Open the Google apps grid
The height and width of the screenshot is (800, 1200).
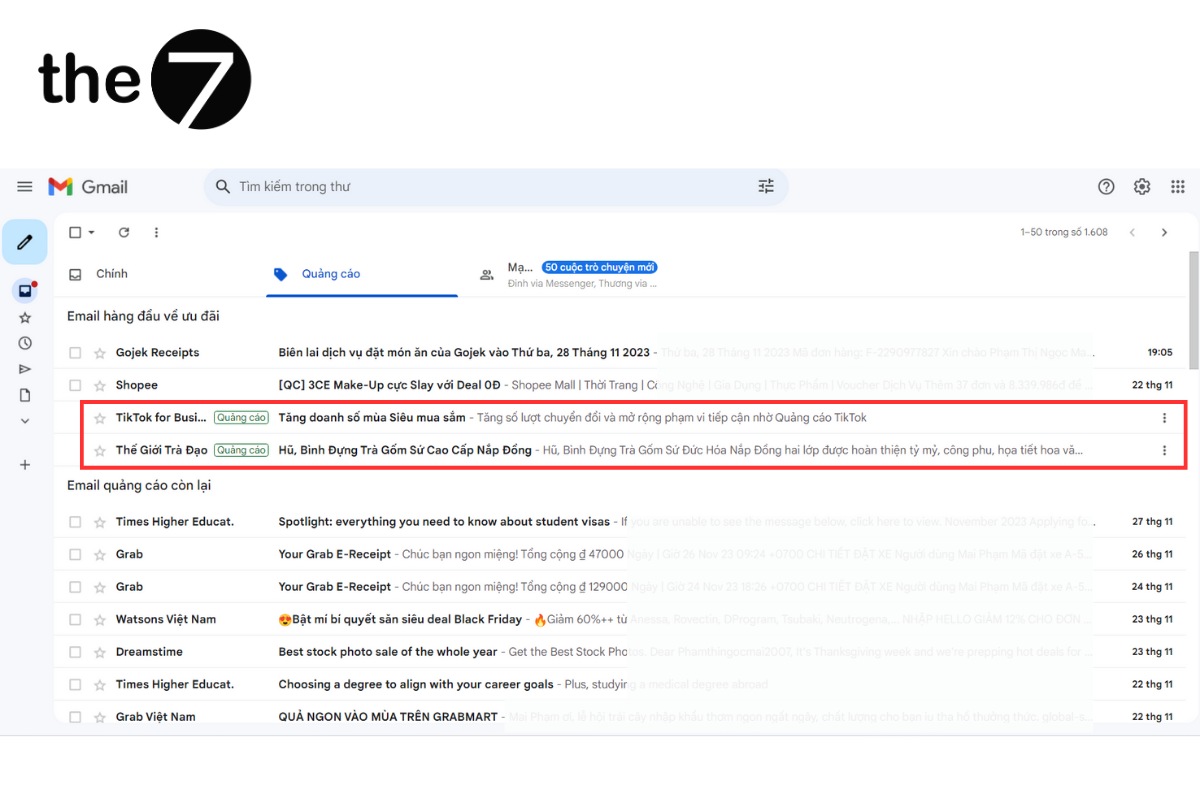click(1177, 186)
